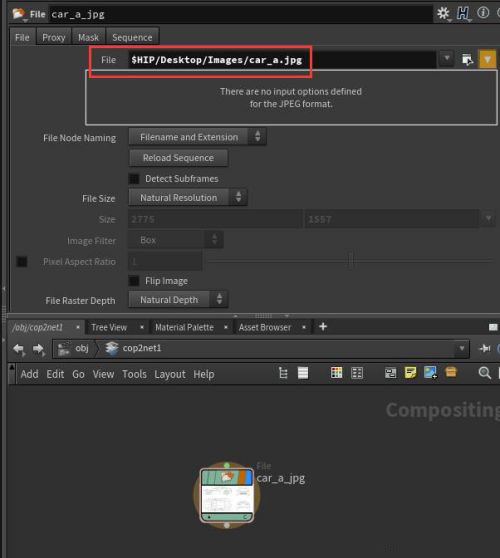This screenshot has height=558, width=500.
Task: Enable the Detect Subframes checkbox
Action: (x=134, y=178)
